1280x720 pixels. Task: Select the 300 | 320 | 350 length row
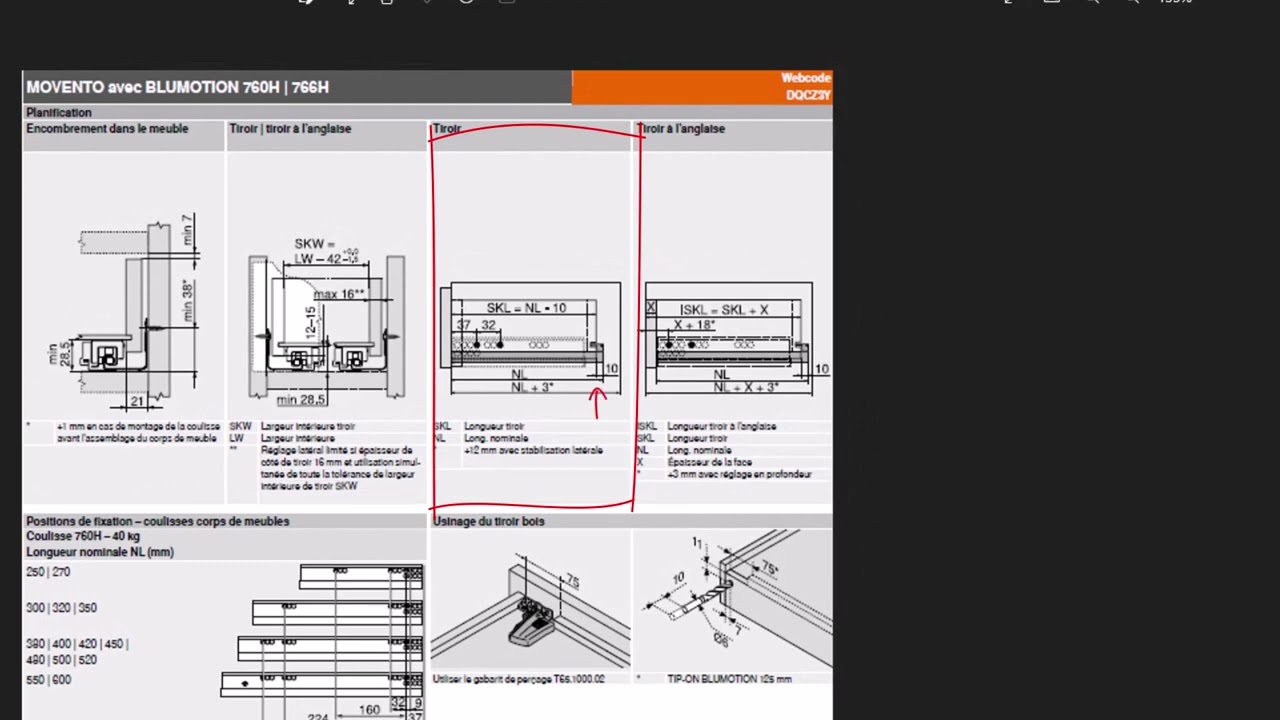tap(61, 608)
